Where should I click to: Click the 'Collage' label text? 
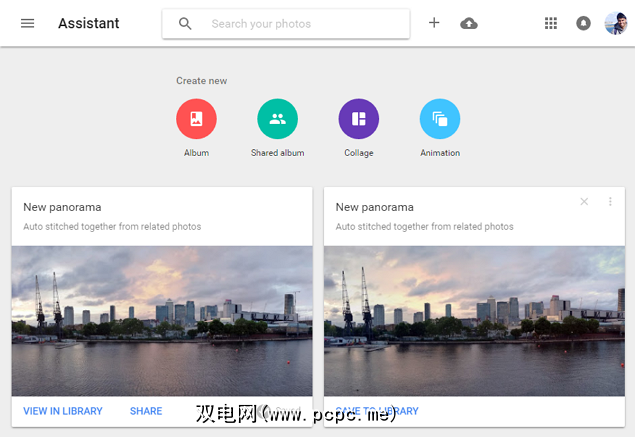(x=359, y=153)
